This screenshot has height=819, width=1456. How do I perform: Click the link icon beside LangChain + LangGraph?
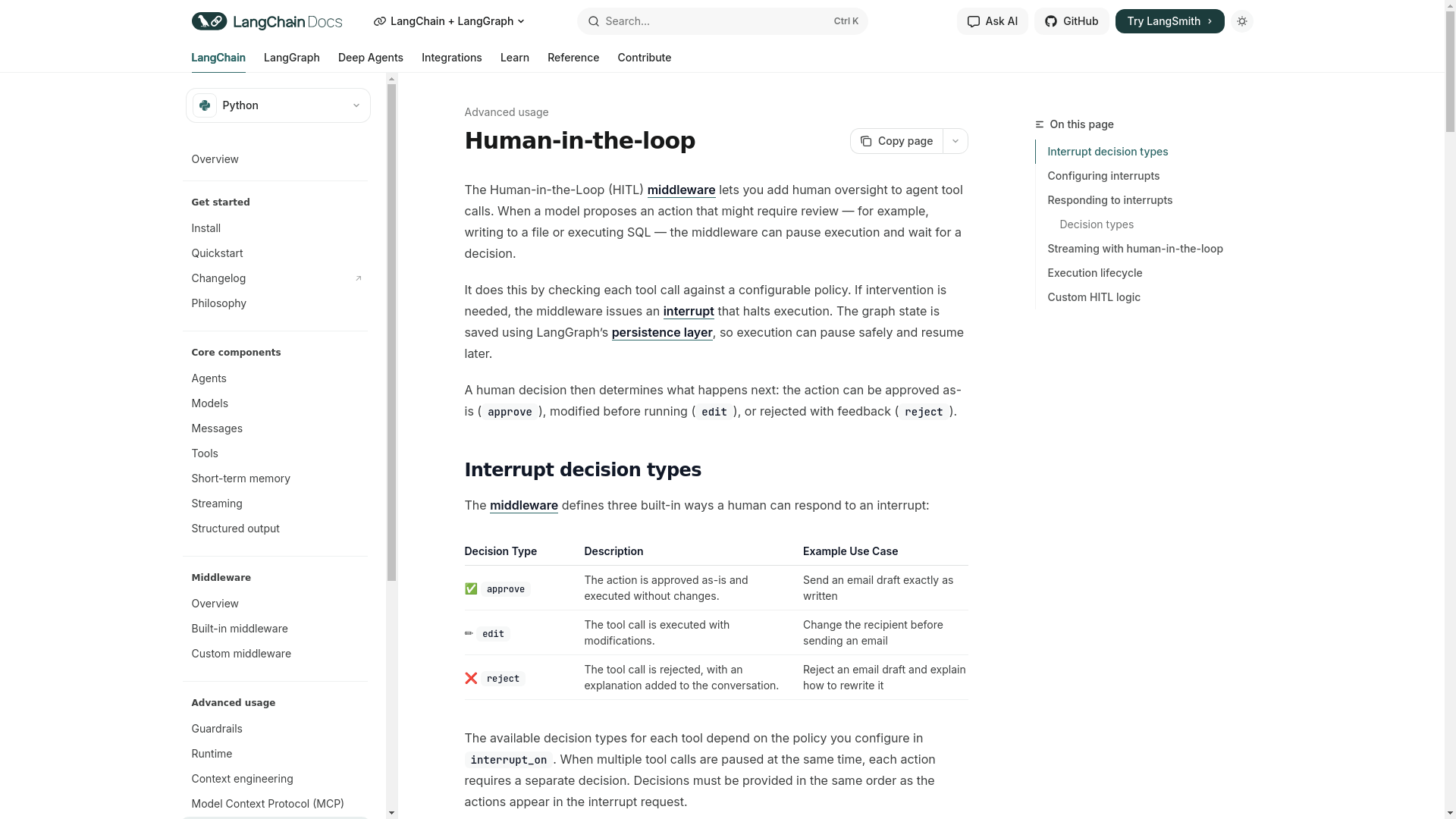[x=380, y=21]
